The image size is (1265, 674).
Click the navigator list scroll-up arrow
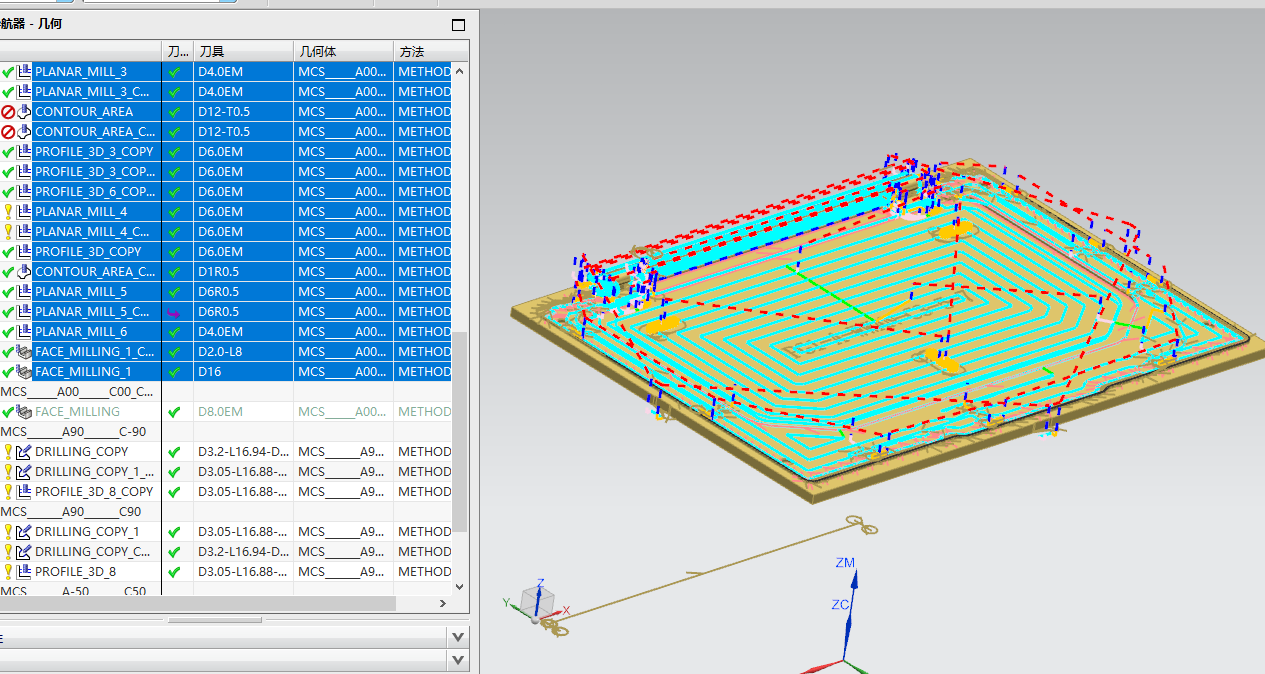[x=460, y=71]
